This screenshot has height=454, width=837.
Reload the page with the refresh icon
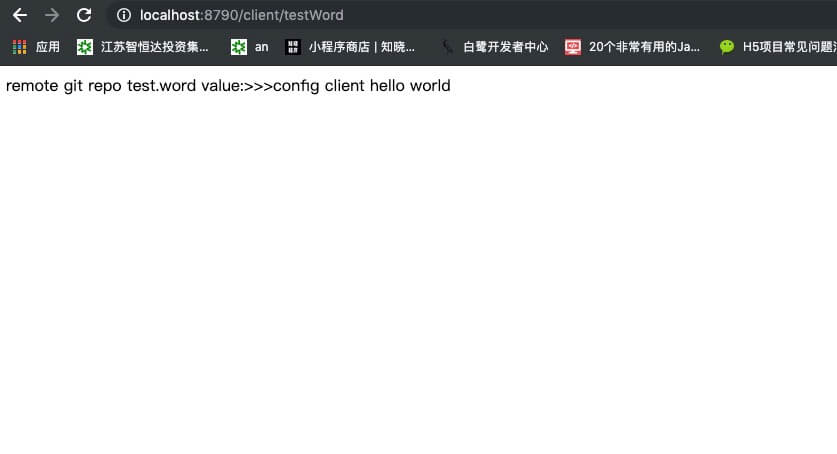(x=84, y=15)
